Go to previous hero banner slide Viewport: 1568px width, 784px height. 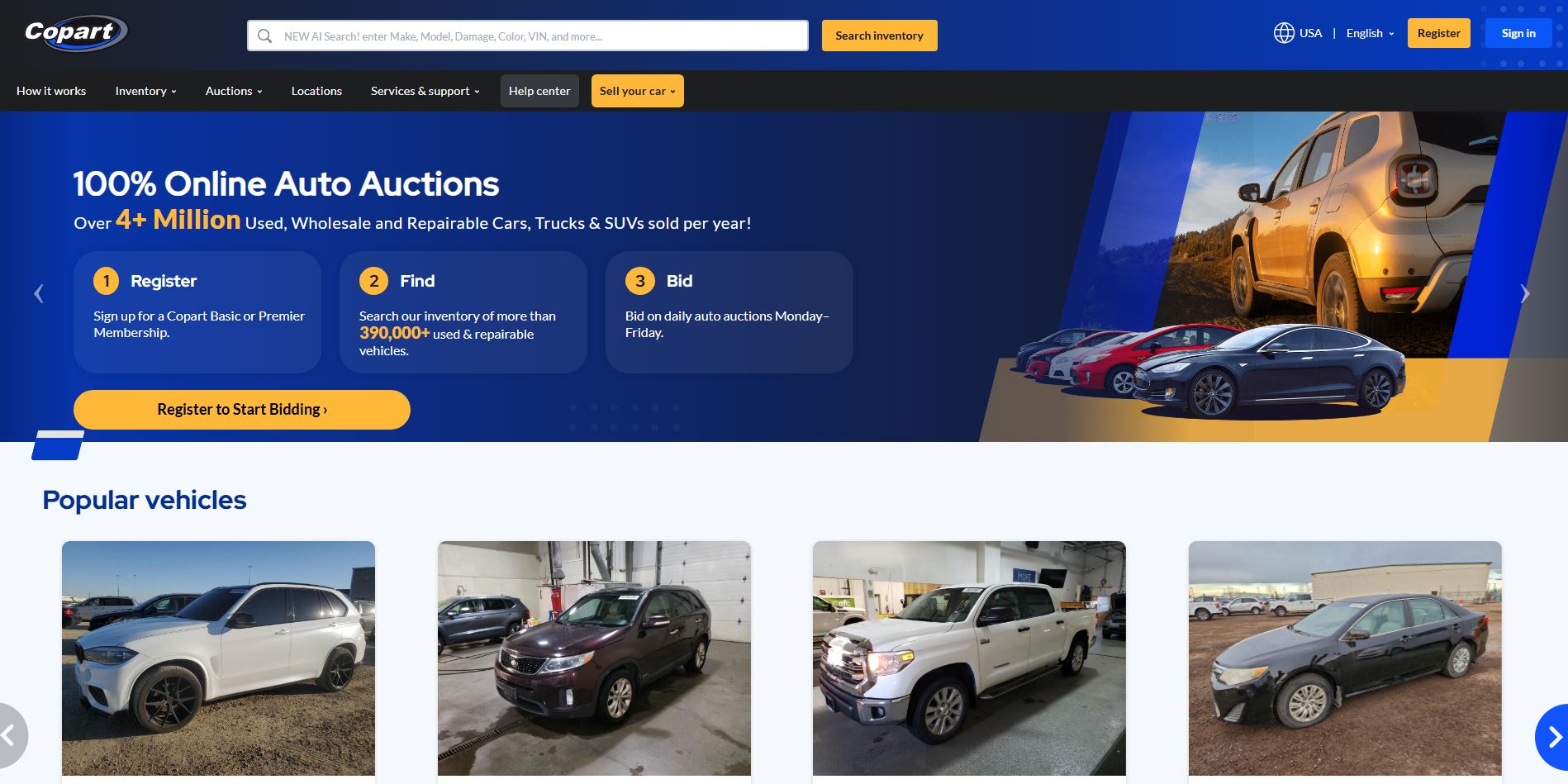39,293
